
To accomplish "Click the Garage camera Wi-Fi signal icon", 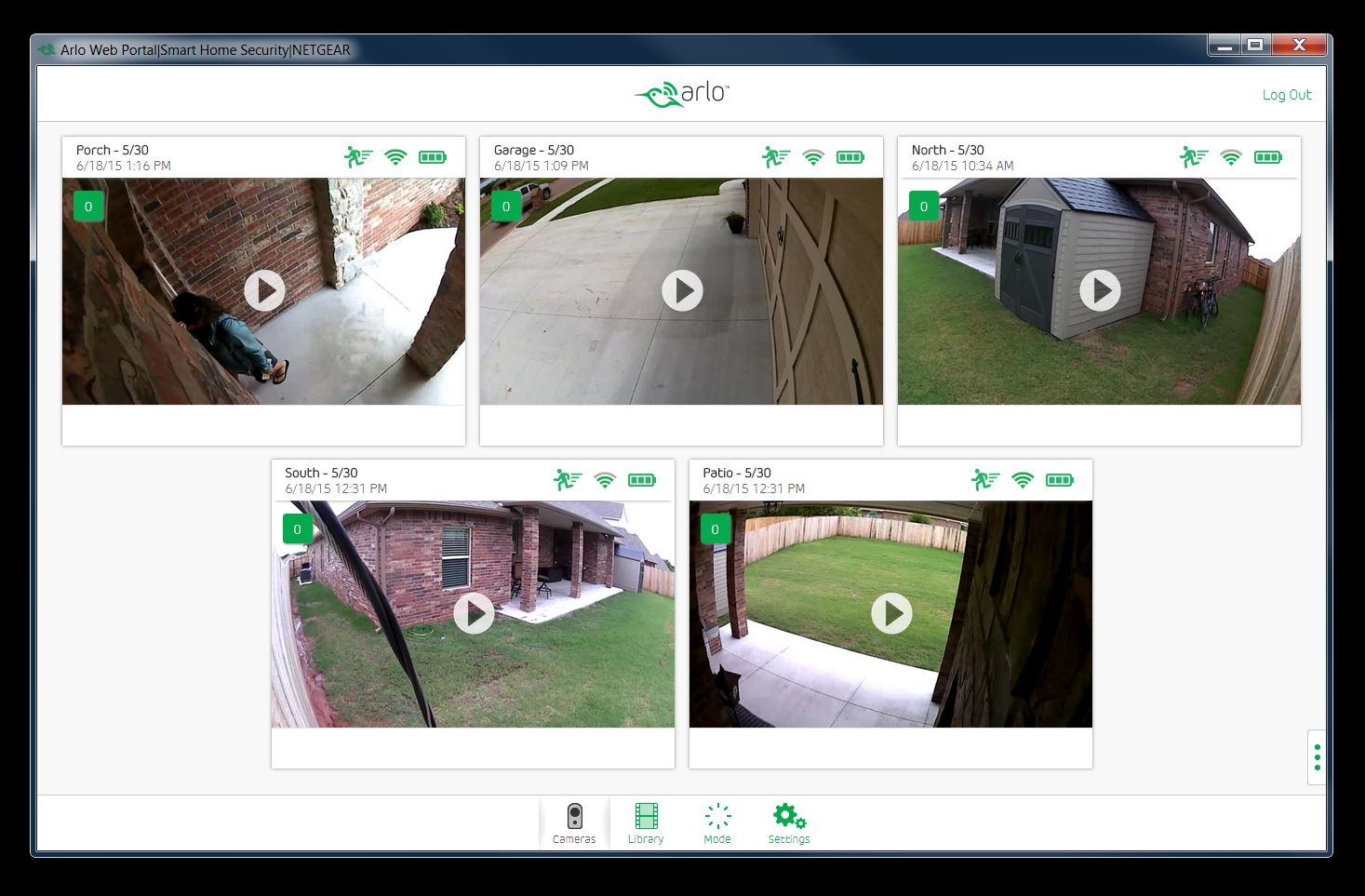I will [813, 157].
